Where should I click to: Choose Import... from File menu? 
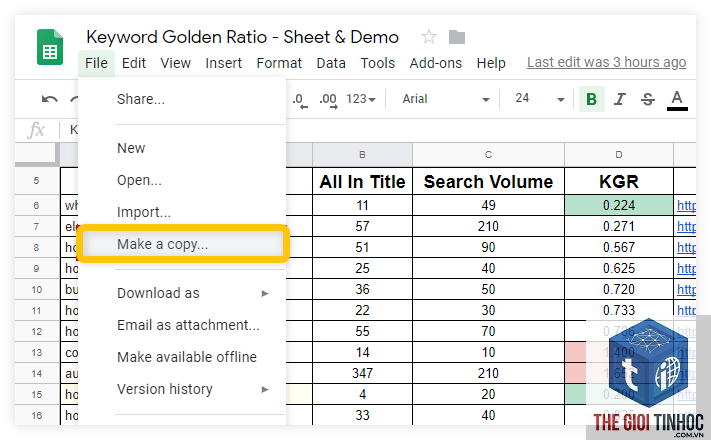[x=182, y=212]
